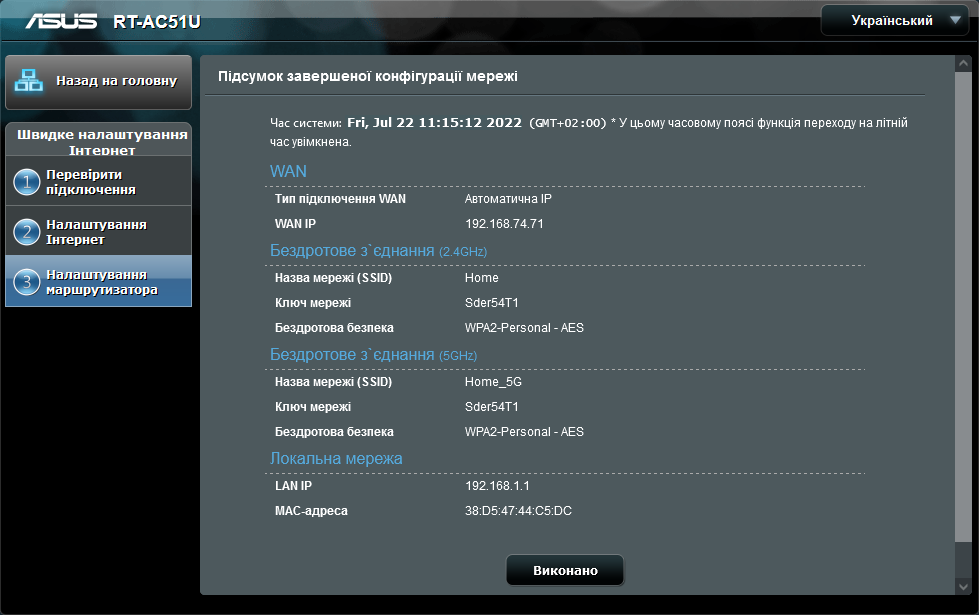
Task: Click the MAC-адреса label
Action: 311,511
